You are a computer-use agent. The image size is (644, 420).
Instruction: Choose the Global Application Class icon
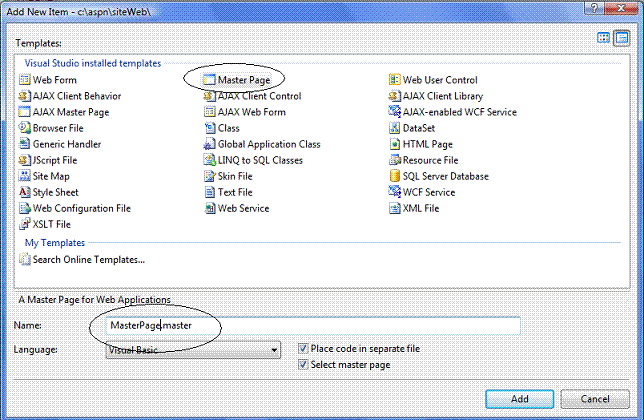point(209,144)
